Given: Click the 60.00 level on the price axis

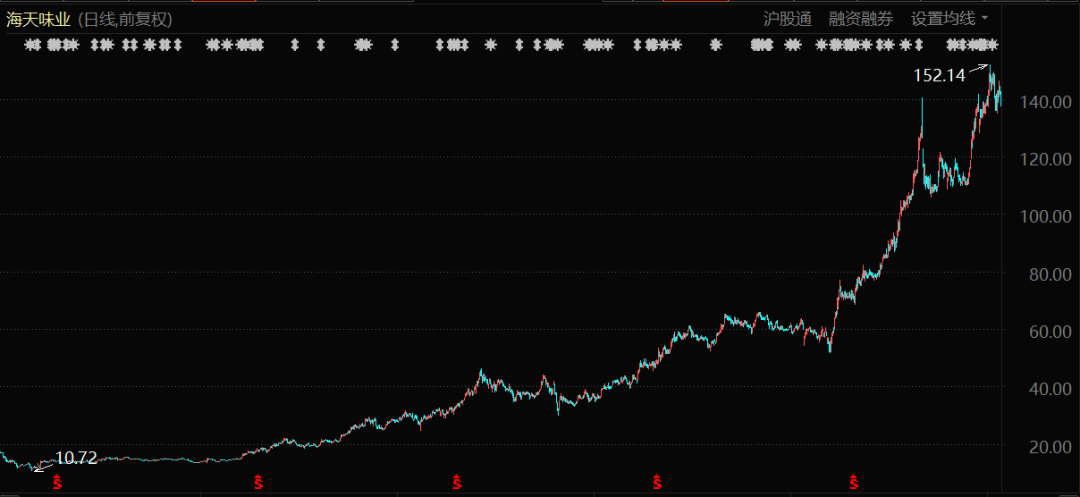Looking at the screenshot, I should point(1047,331).
